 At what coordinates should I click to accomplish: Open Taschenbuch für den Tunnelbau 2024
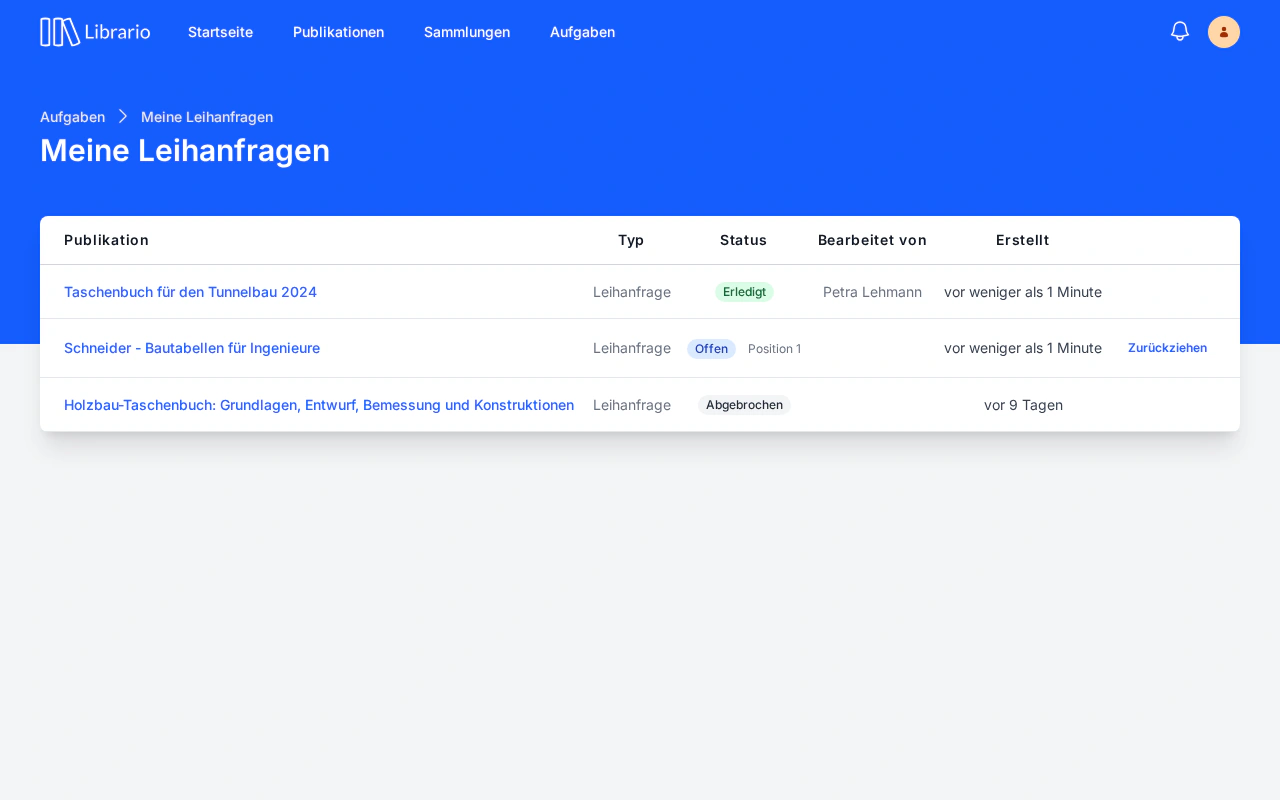pos(190,292)
